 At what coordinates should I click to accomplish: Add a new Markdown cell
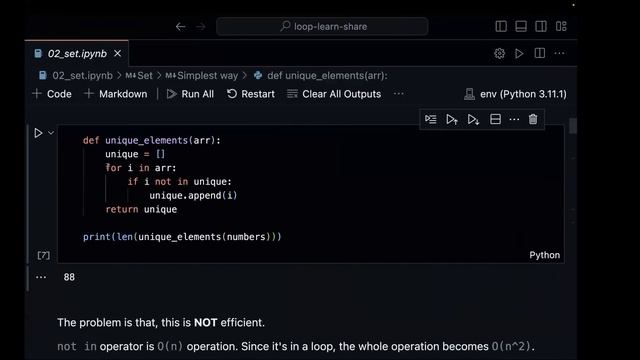click(x=116, y=94)
